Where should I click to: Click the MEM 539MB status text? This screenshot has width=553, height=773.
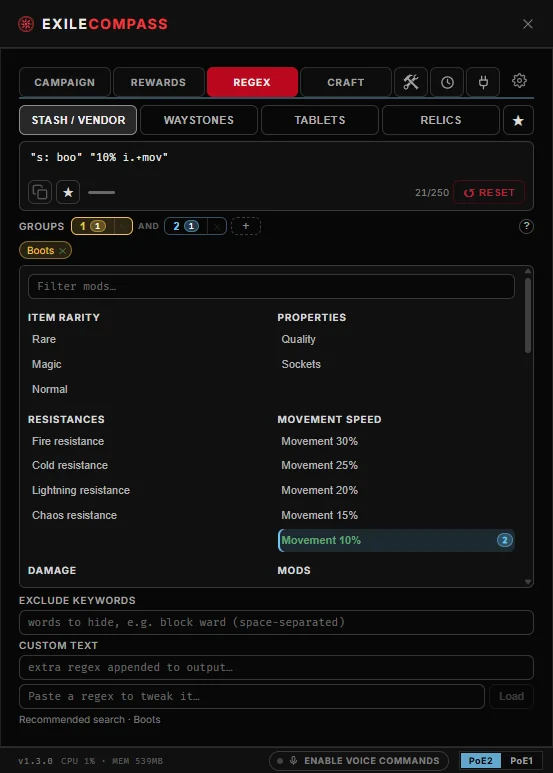click(137, 761)
